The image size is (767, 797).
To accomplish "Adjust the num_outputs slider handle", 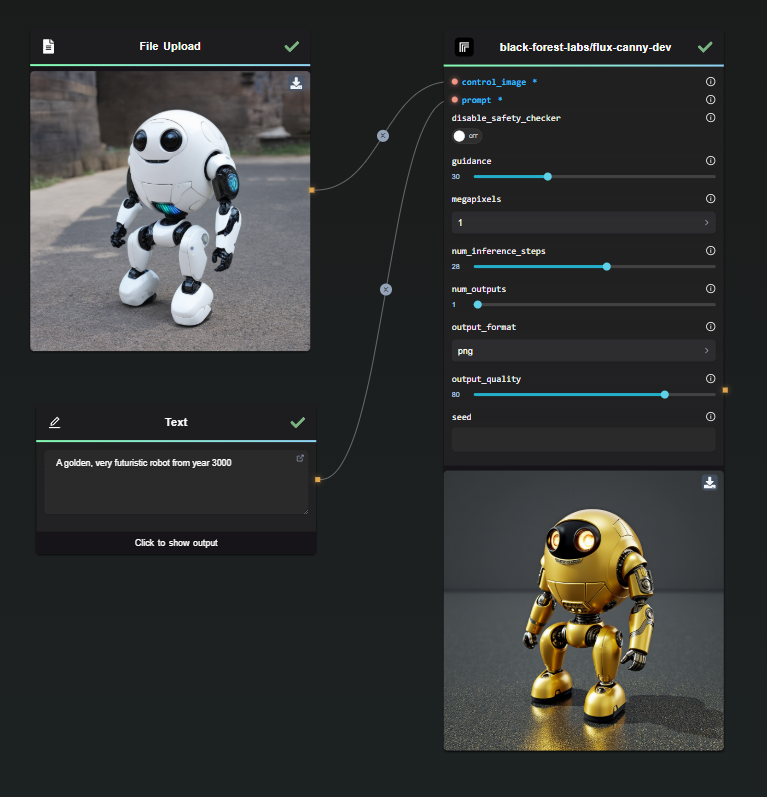I will click(478, 305).
